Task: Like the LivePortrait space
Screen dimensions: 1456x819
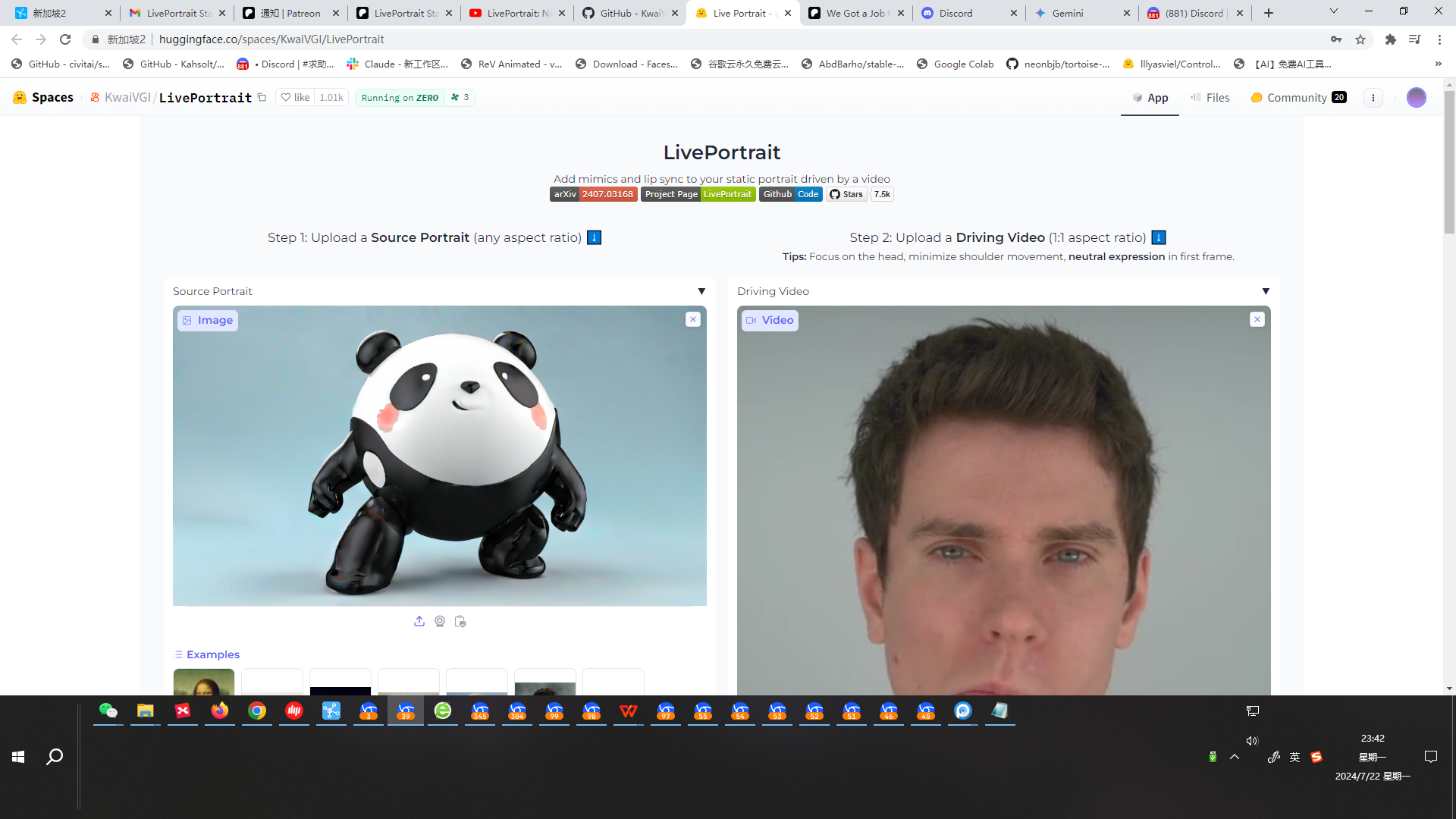Action: point(296,97)
